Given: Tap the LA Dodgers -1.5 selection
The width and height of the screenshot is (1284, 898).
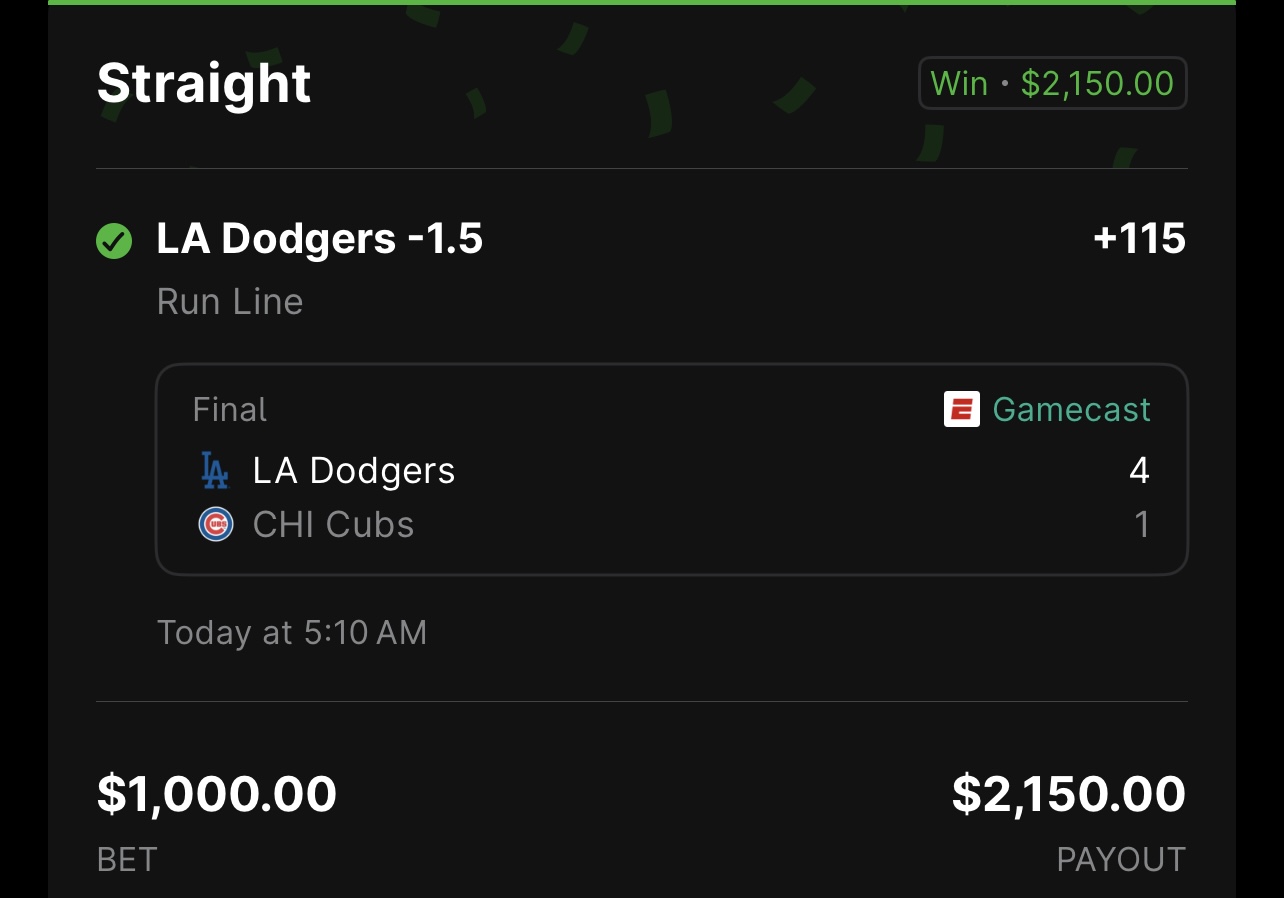Looking at the screenshot, I should (x=320, y=239).
